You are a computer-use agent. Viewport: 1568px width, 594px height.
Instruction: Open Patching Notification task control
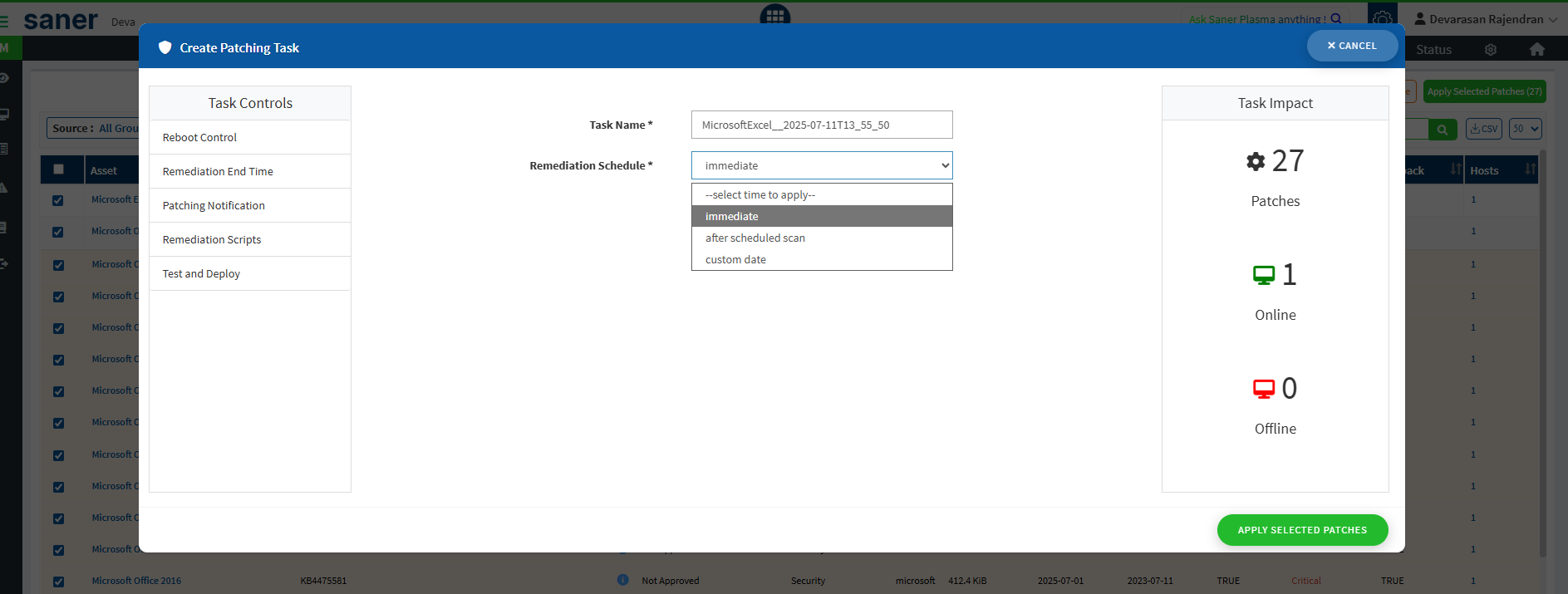(250, 205)
